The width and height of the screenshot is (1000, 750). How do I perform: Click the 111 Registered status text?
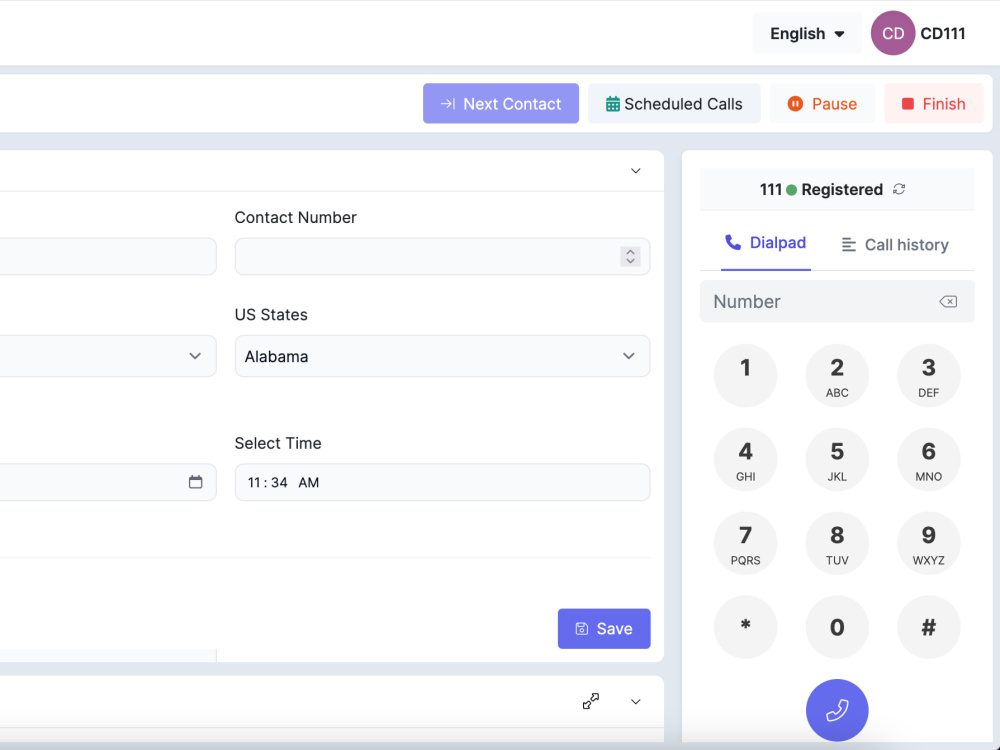(x=821, y=189)
